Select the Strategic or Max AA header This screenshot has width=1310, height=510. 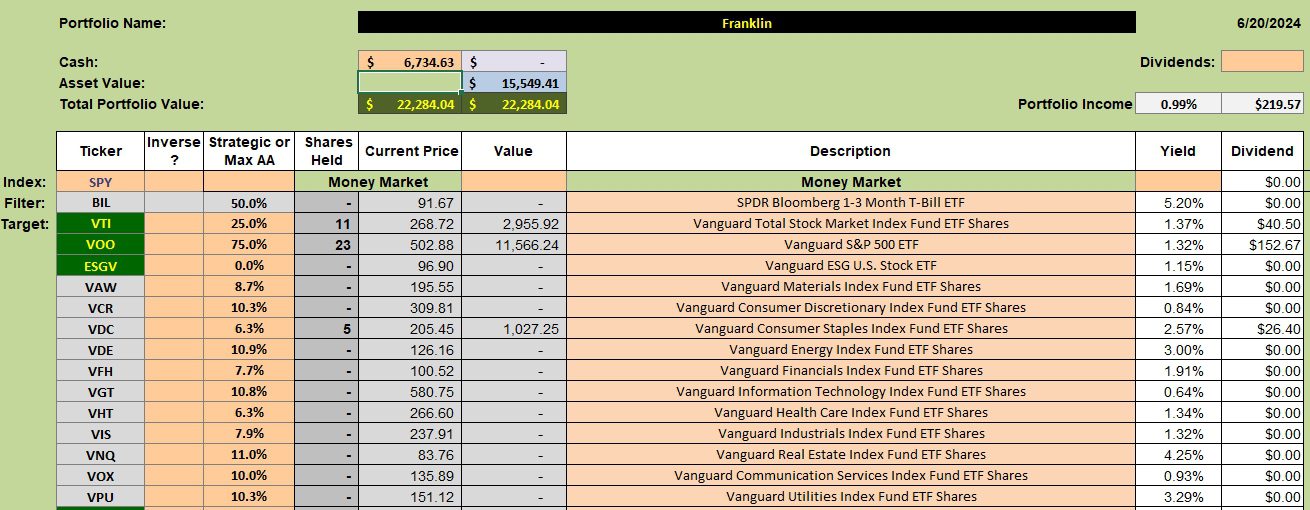(250, 151)
